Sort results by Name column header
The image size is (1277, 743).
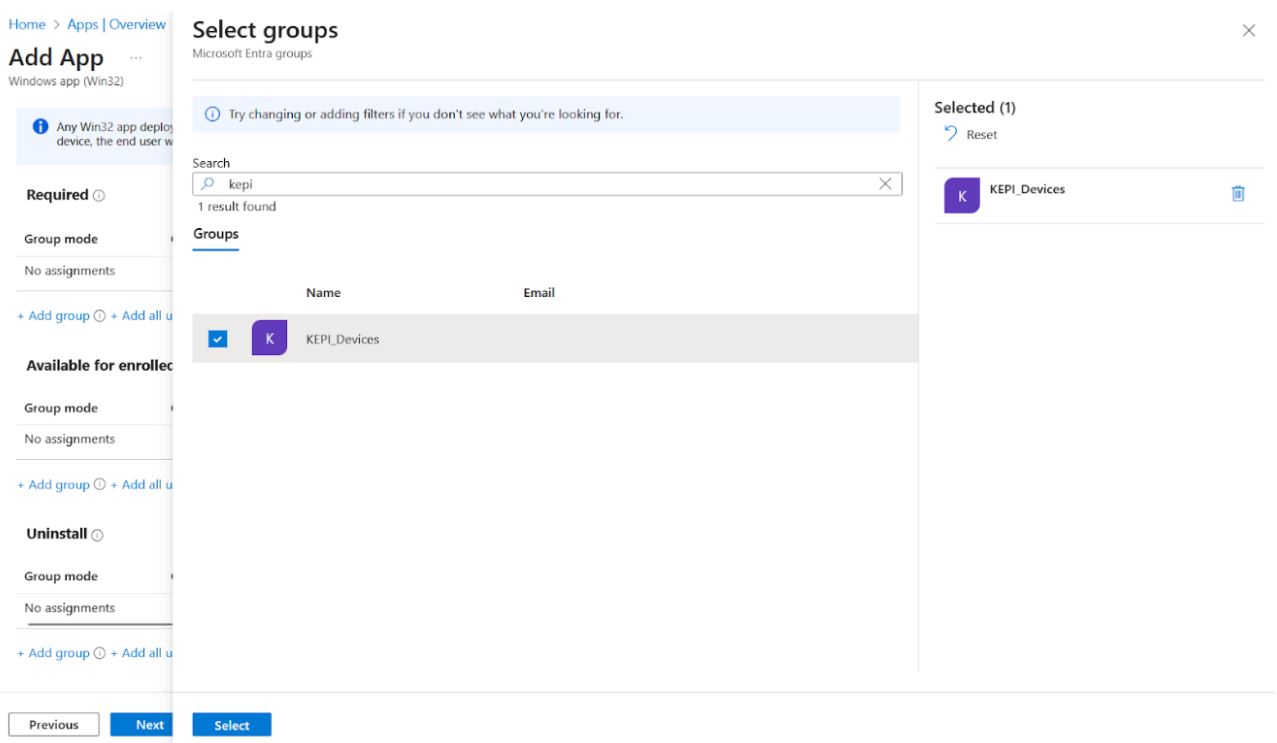tap(323, 293)
